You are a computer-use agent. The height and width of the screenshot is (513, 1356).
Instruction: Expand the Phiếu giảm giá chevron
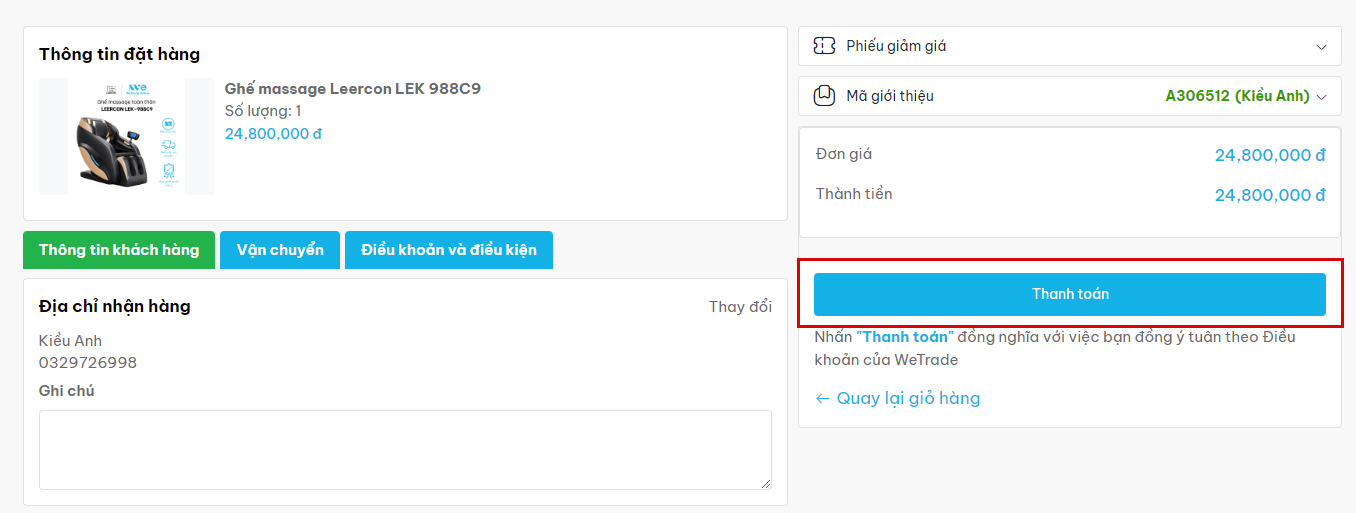tap(1322, 46)
